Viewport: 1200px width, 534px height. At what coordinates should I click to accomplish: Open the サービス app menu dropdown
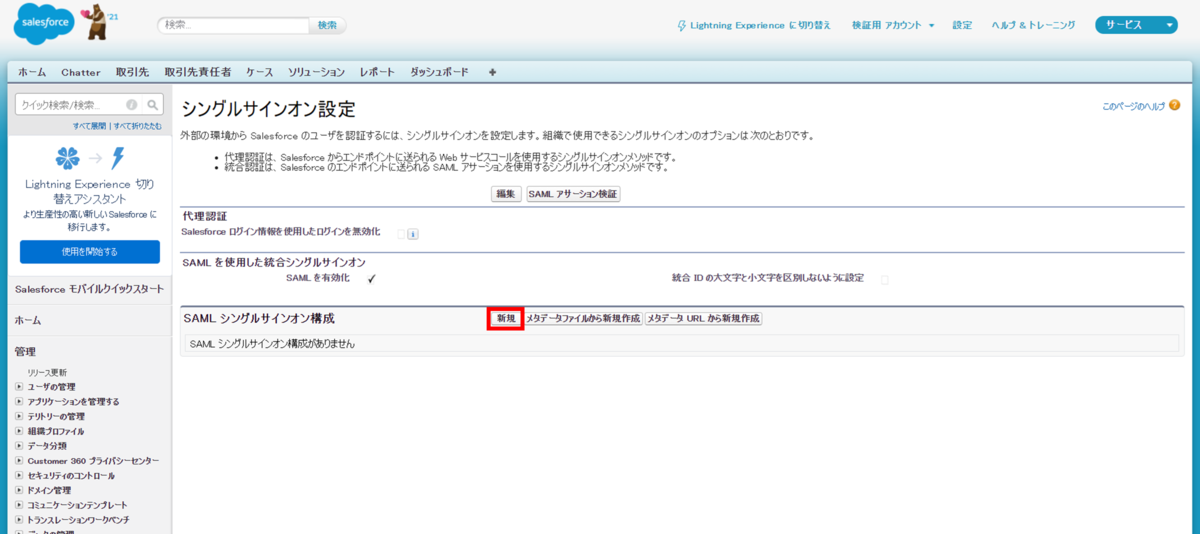[1136, 25]
